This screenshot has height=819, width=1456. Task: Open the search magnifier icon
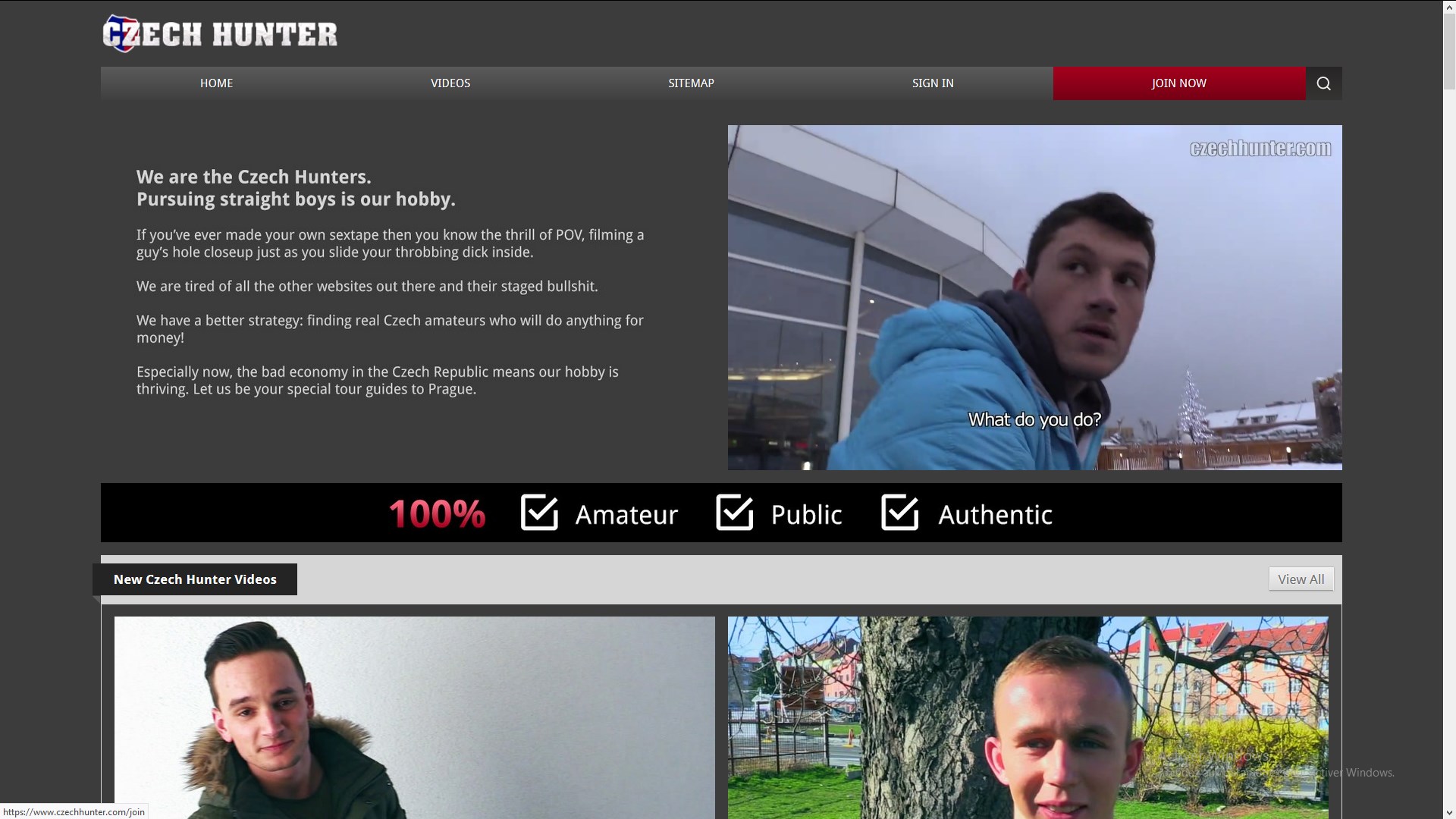[x=1323, y=83]
